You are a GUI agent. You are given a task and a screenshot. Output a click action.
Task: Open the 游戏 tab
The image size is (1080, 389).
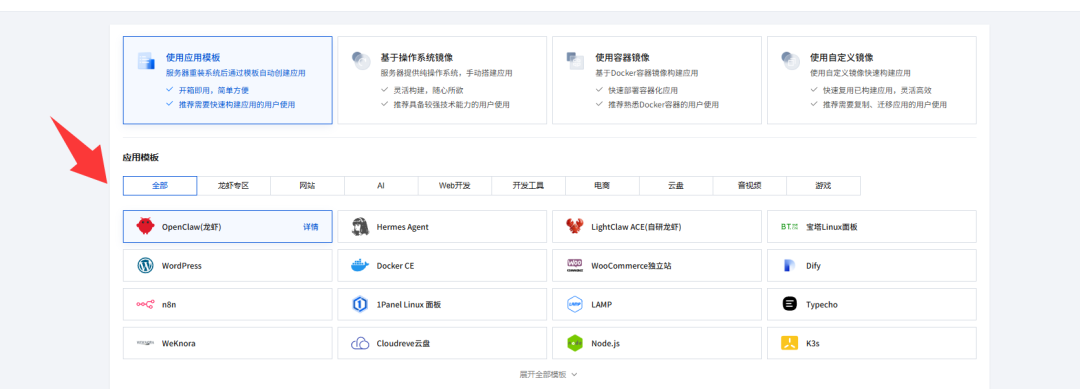[x=823, y=186]
